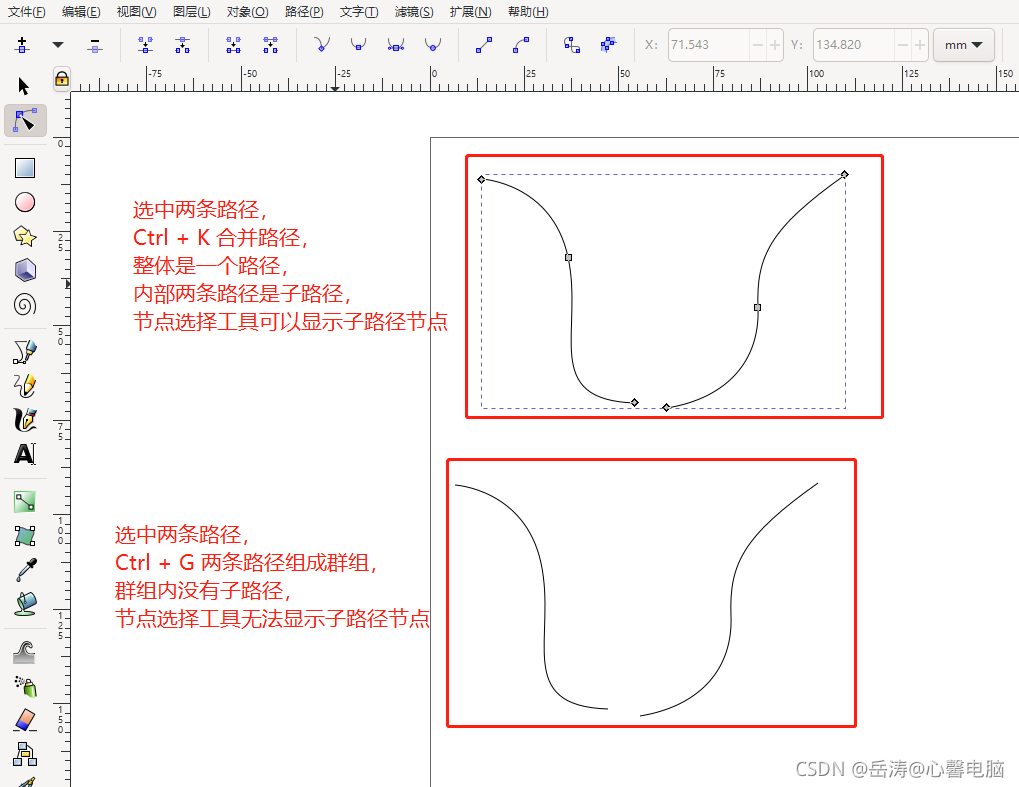
Task: Break path at selected nodes
Action: [183, 45]
